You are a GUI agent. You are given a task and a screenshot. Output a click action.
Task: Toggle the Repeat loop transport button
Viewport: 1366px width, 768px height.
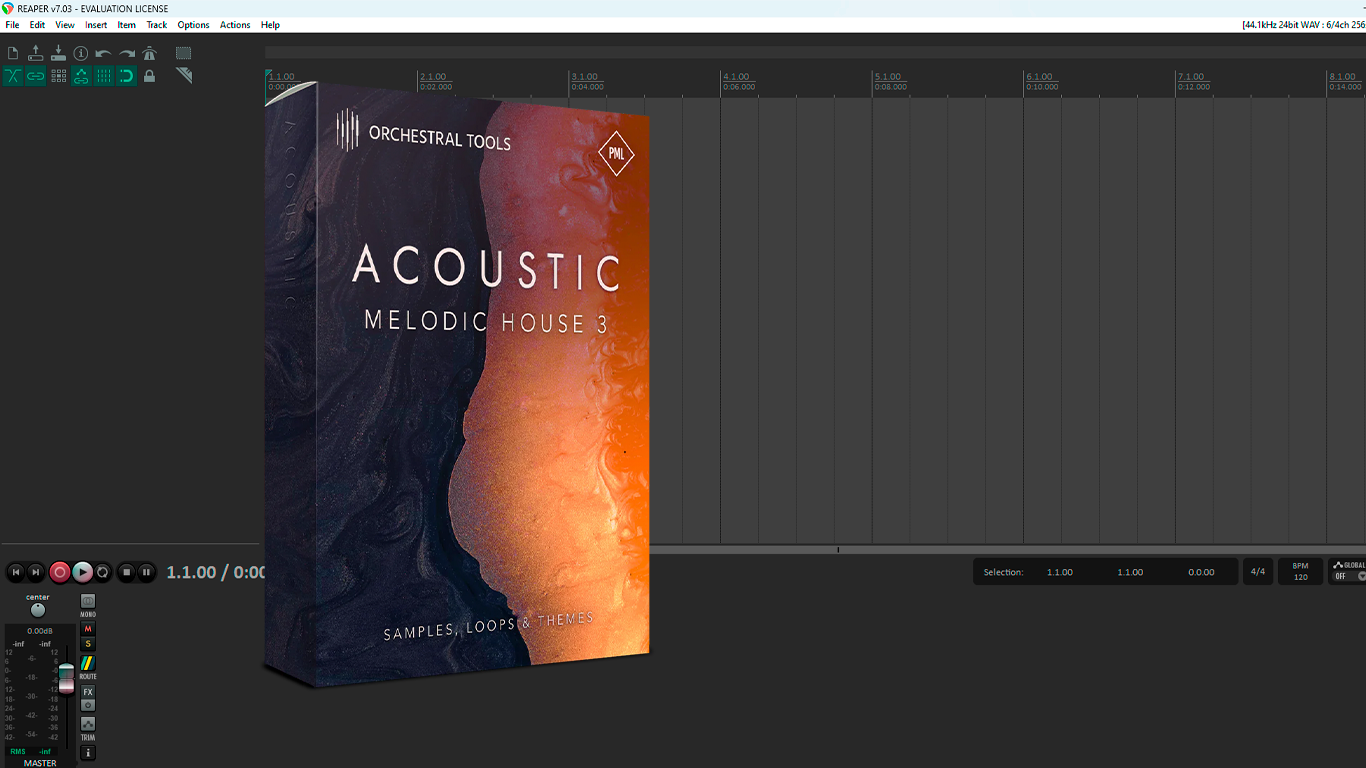tap(102, 572)
